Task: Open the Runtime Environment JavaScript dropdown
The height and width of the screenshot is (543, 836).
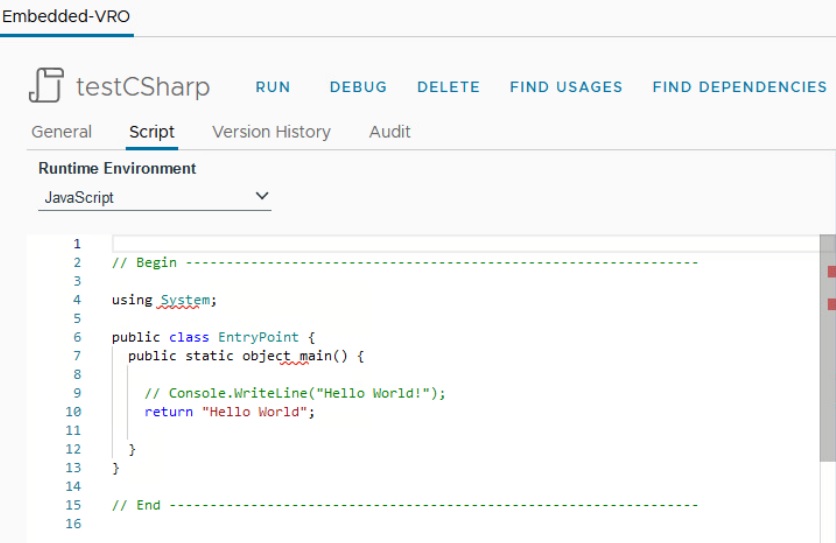Action: point(155,197)
